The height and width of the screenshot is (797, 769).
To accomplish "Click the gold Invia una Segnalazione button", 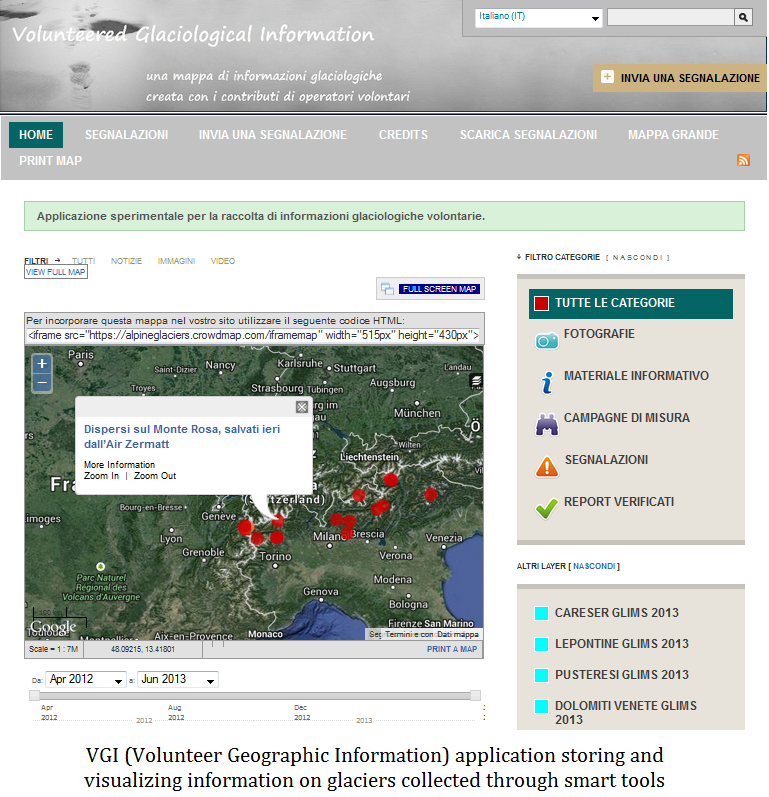I will (680, 78).
